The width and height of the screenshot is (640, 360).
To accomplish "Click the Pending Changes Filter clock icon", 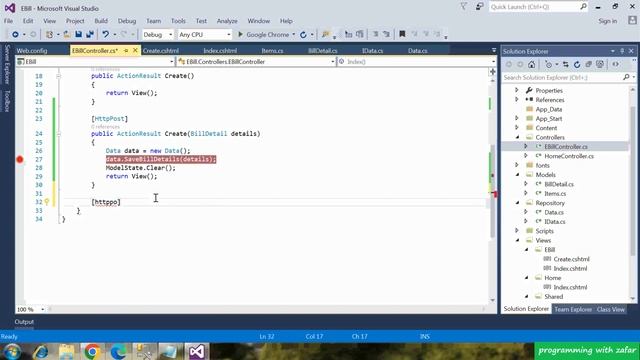I will 549,64.
